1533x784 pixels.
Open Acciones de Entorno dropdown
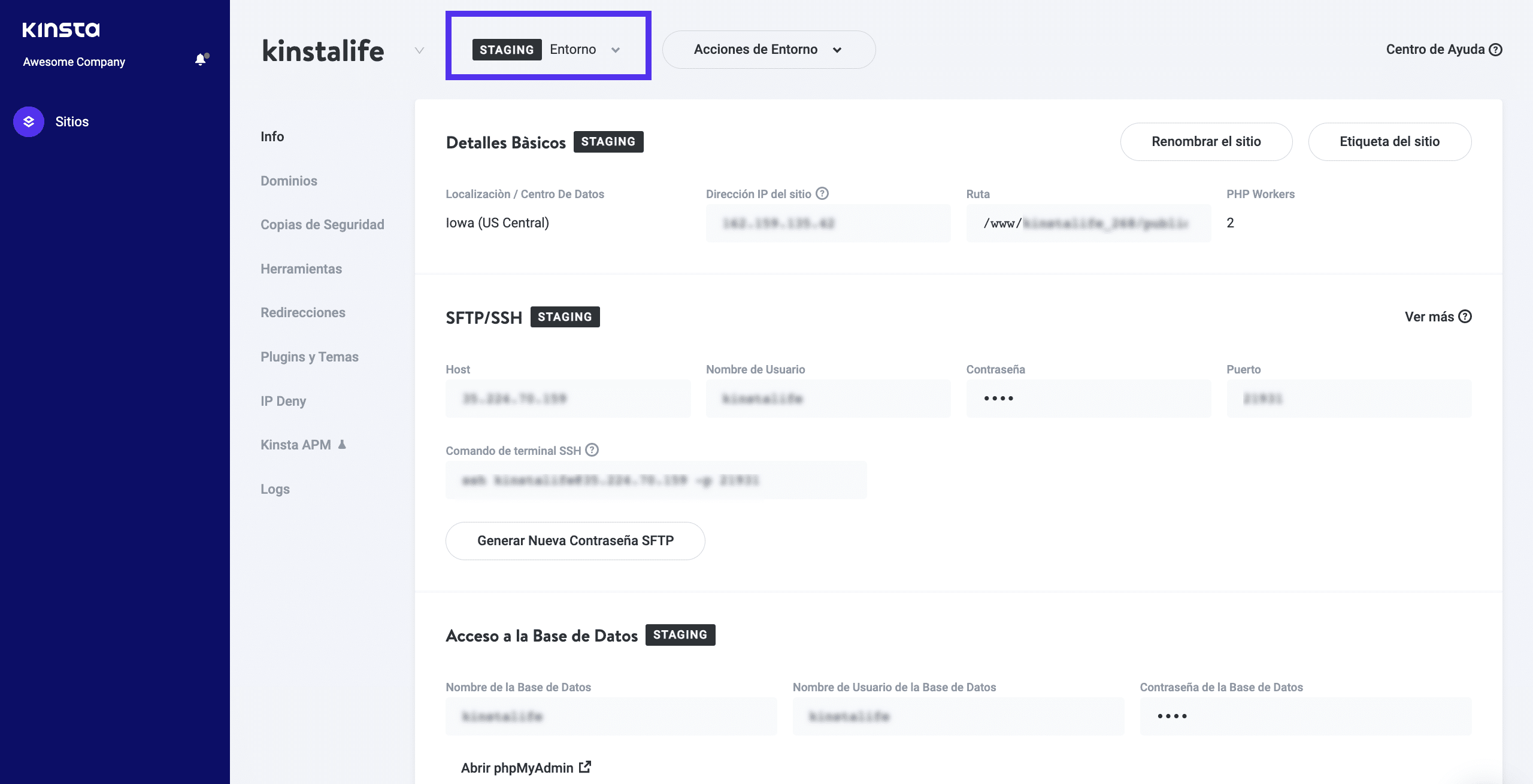[x=768, y=50]
